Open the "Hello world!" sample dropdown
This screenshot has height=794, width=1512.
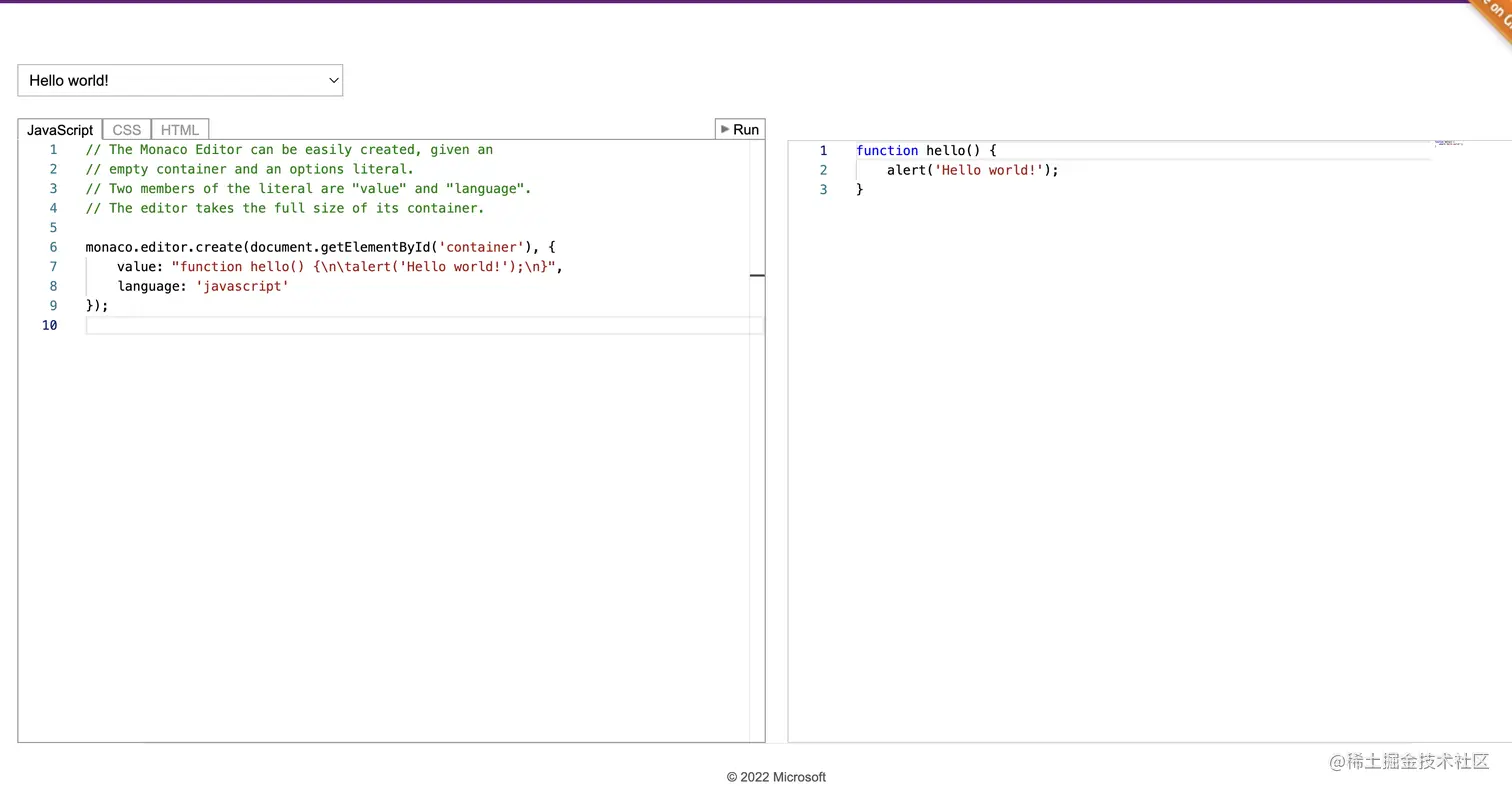(x=180, y=80)
